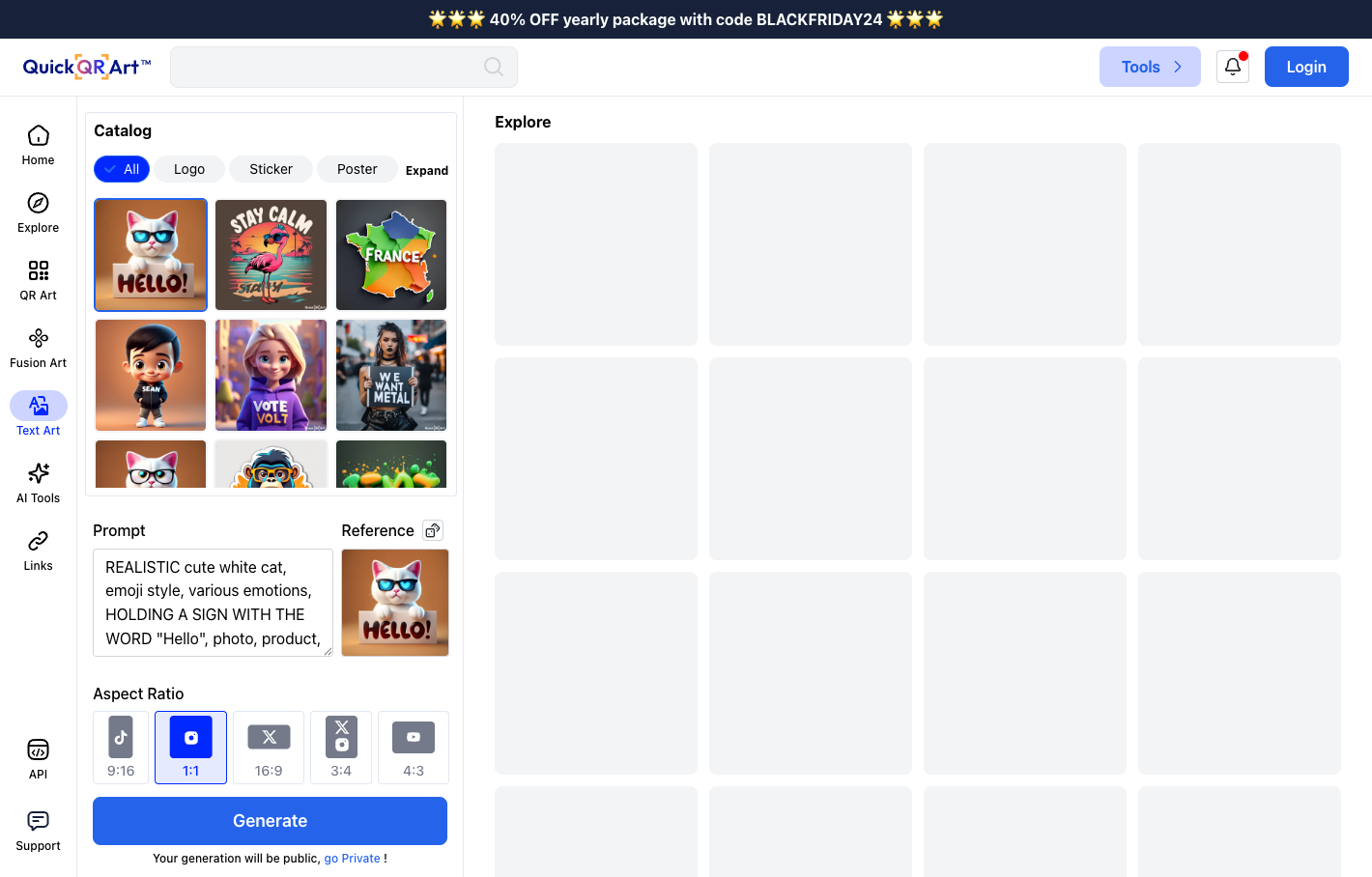This screenshot has height=877, width=1372.
Task: Choose the 16:9 aspect ratio option
Action: pos(269,747)
